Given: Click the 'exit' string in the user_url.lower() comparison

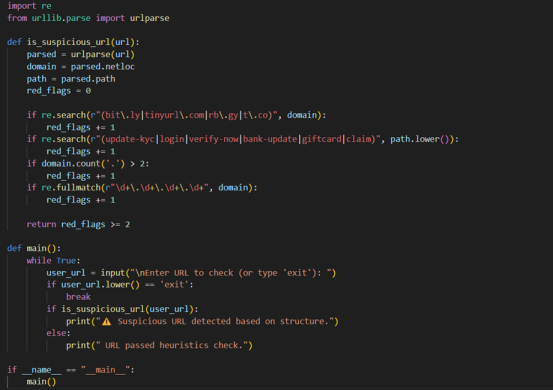Looking at the screenshot, I should point(174,285).
